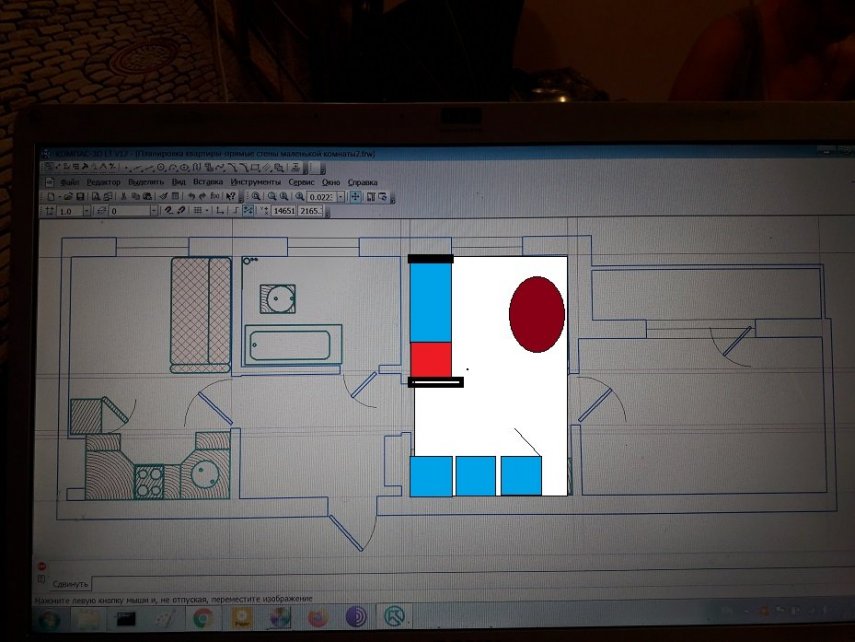Image resolution: width=855 pixels, height=642 pixels.
Task: Toggle the highlighted snapping button
Action: tap(248, 212)
